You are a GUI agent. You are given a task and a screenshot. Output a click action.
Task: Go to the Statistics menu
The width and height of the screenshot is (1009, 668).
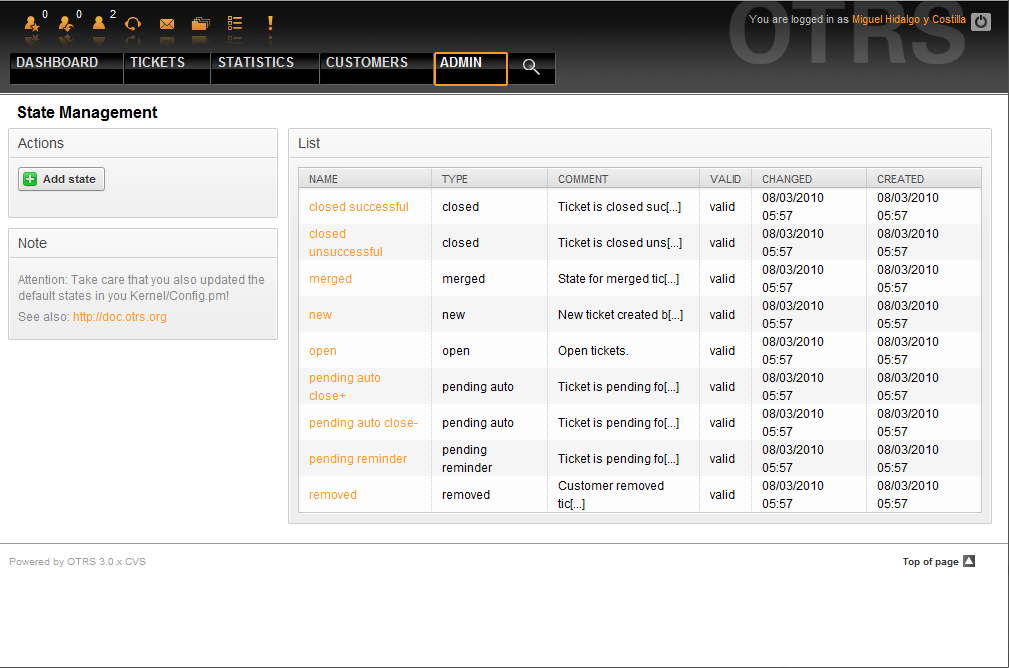(256, 63)
